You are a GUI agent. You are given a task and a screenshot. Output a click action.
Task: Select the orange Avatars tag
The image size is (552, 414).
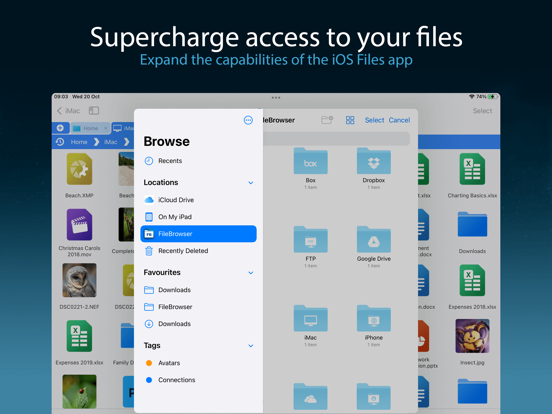pyautogui.click(x=198, y=363)
